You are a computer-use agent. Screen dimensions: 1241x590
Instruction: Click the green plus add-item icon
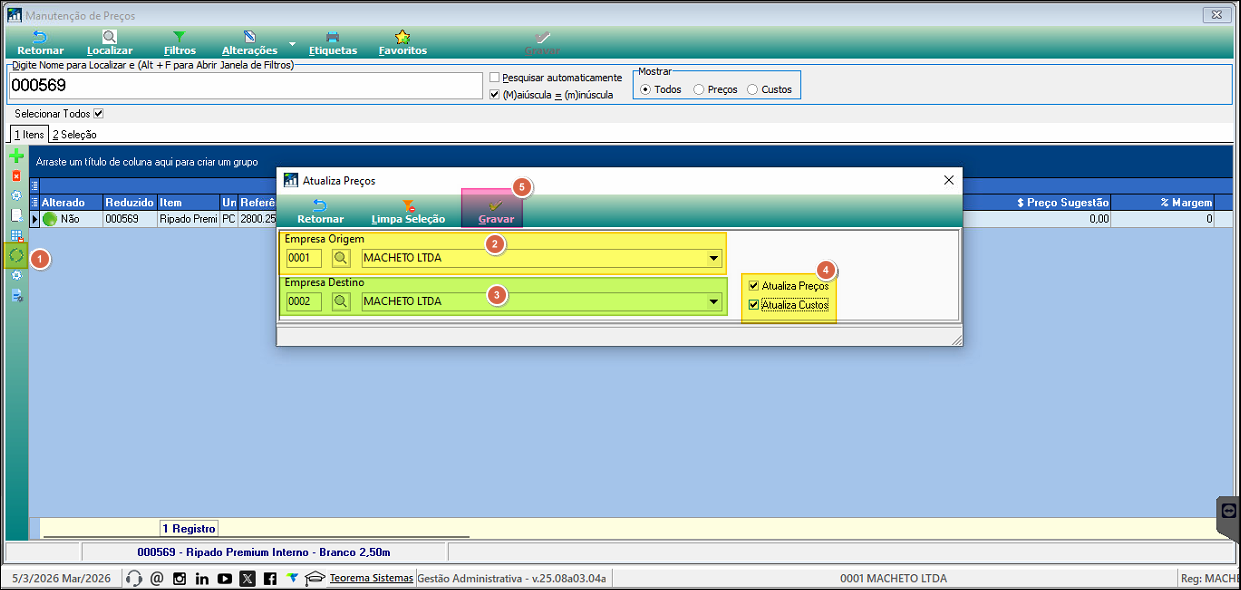[x=16, y=156]
